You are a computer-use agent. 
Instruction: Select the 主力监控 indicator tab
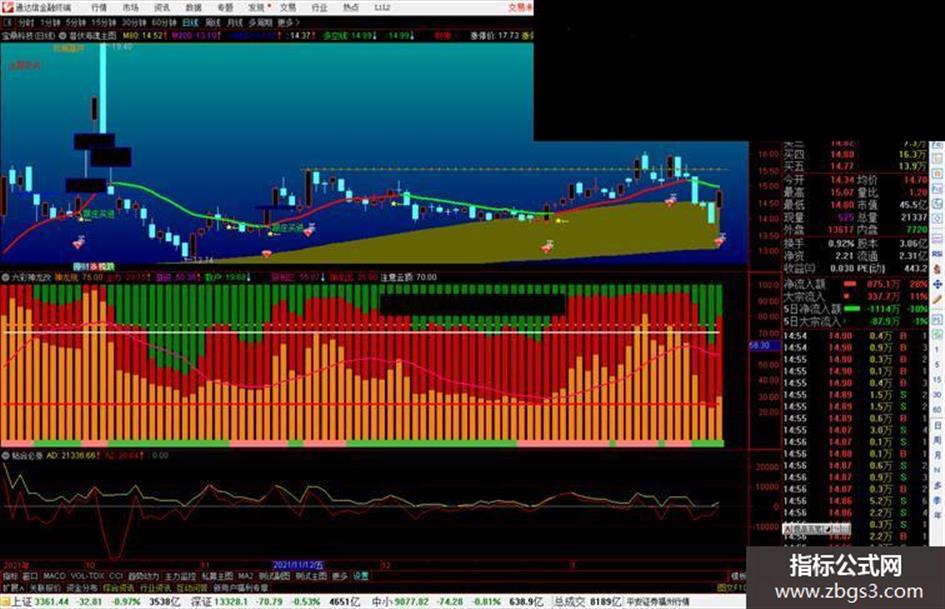pos(180,576)
